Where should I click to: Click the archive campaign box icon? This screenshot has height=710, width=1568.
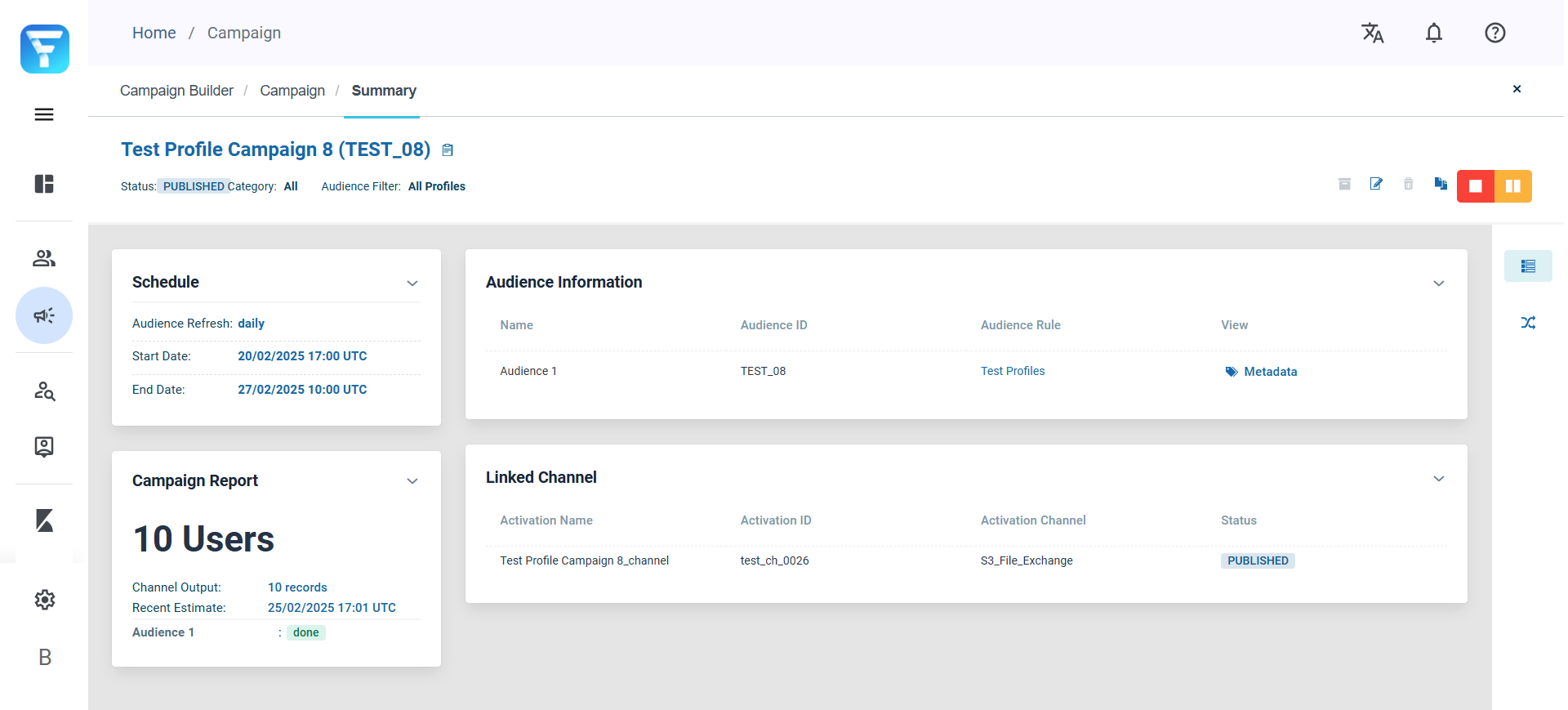click(1344, 184)
